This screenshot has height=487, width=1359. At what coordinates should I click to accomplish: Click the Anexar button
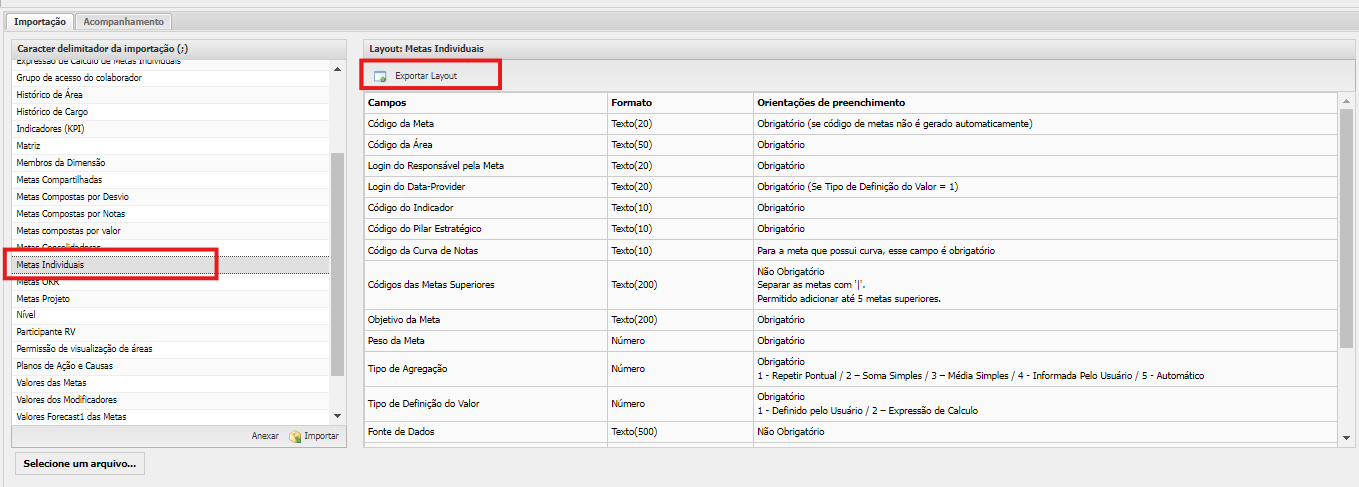[264, 436]
